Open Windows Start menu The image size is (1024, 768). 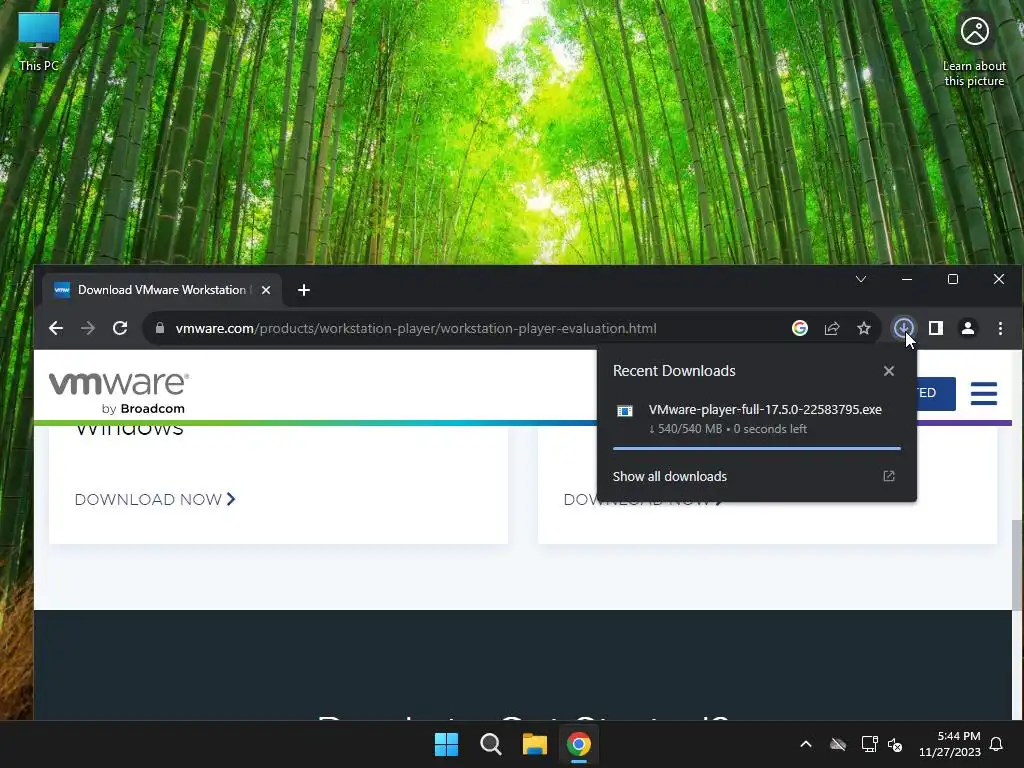(x=447, y=744)
